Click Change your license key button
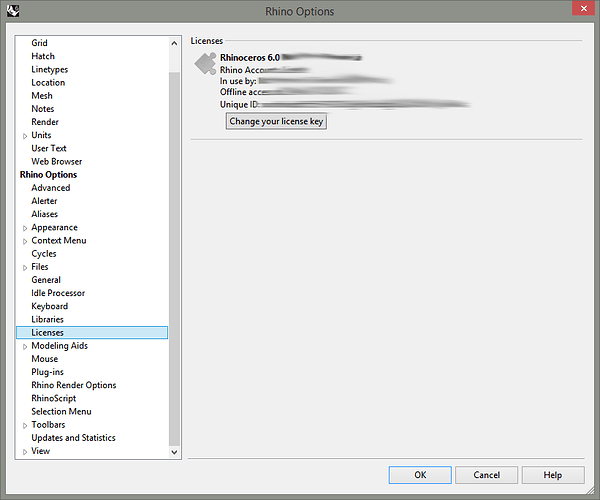The image size is (600, 500). coord(276,121)
